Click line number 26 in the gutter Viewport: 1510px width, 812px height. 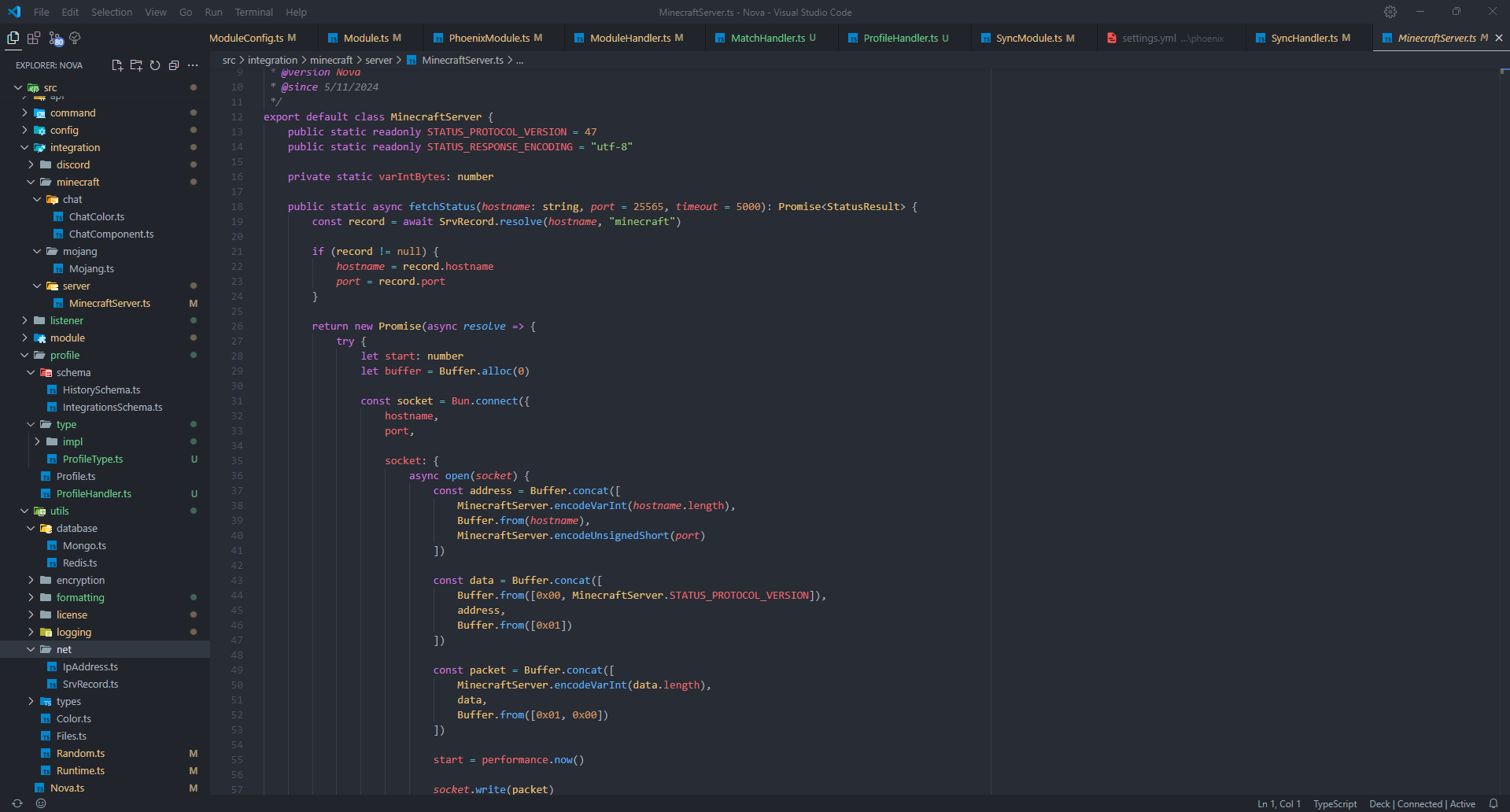pyautogui.click(x=237, y=326)
